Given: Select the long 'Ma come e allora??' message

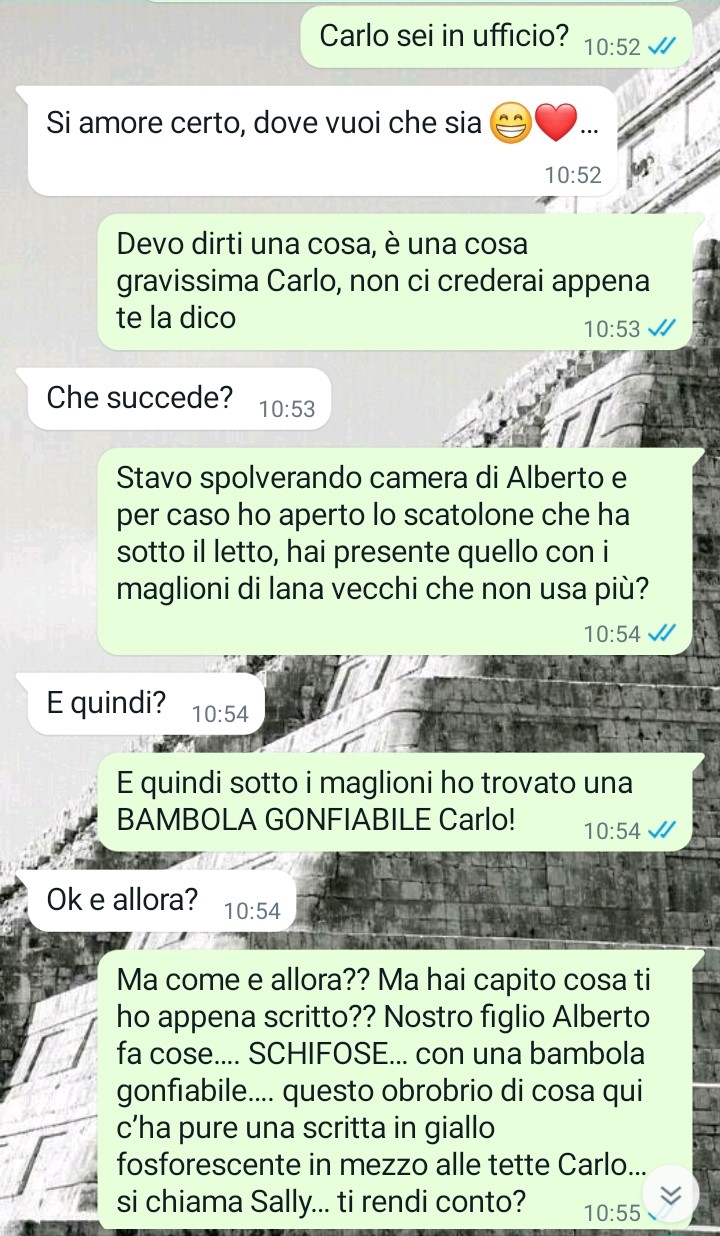Looking at the screenshot, I should pos(394,1089).
